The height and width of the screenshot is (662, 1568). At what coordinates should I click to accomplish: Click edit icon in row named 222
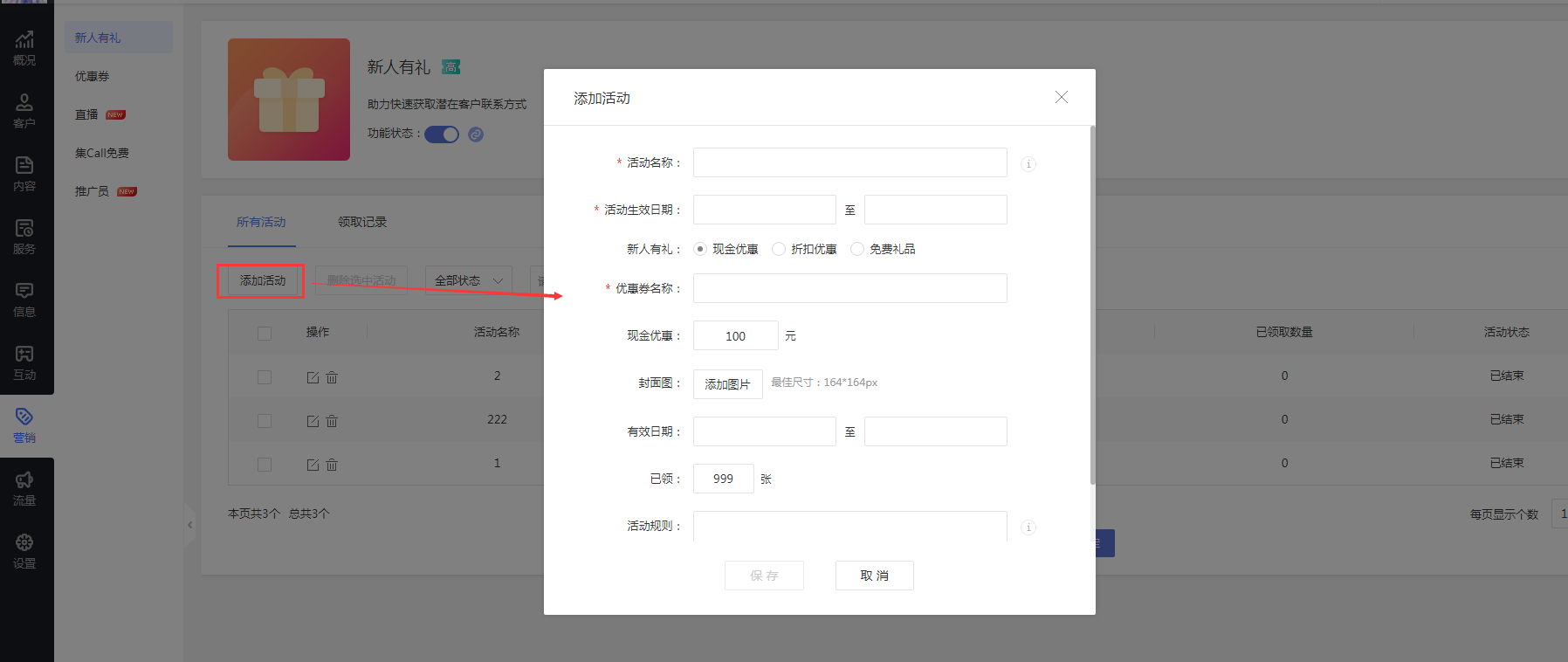(313, 421)
